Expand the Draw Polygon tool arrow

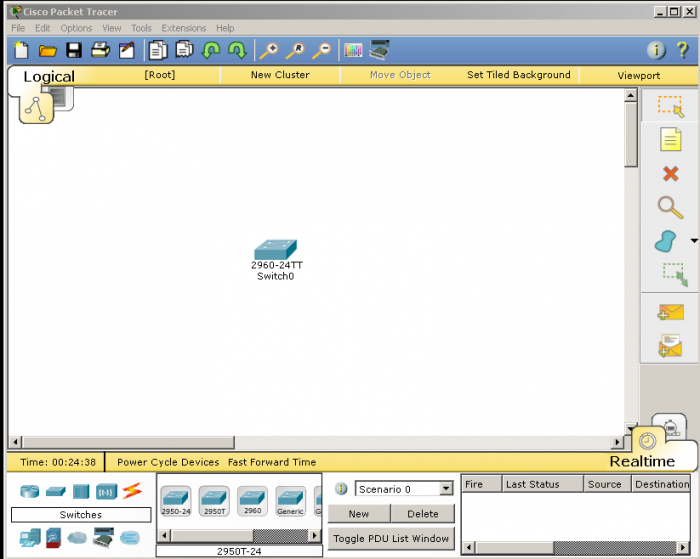point(694,241)
